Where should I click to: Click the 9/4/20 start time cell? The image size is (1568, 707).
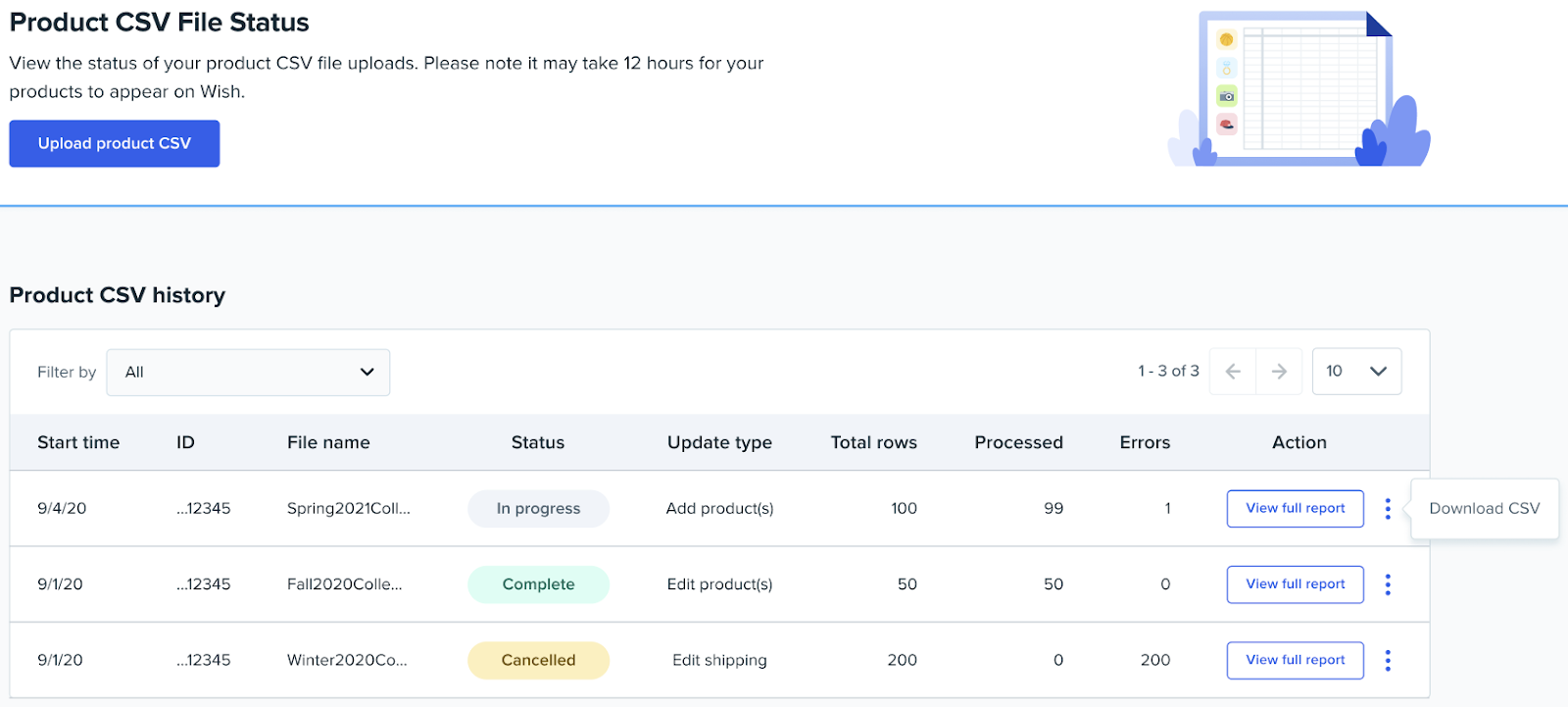(62, 508)
